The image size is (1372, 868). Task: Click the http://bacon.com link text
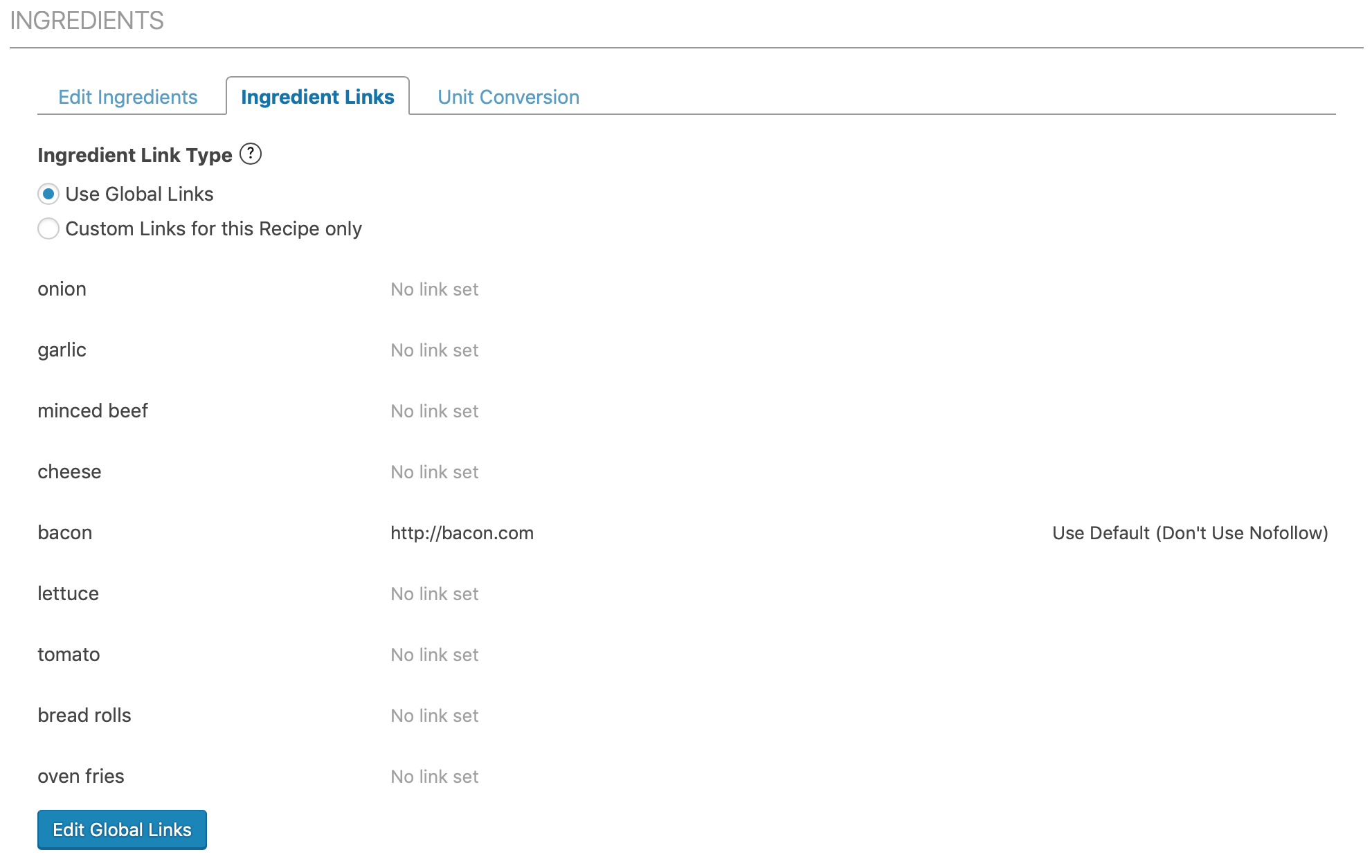[x=462, y=533]
